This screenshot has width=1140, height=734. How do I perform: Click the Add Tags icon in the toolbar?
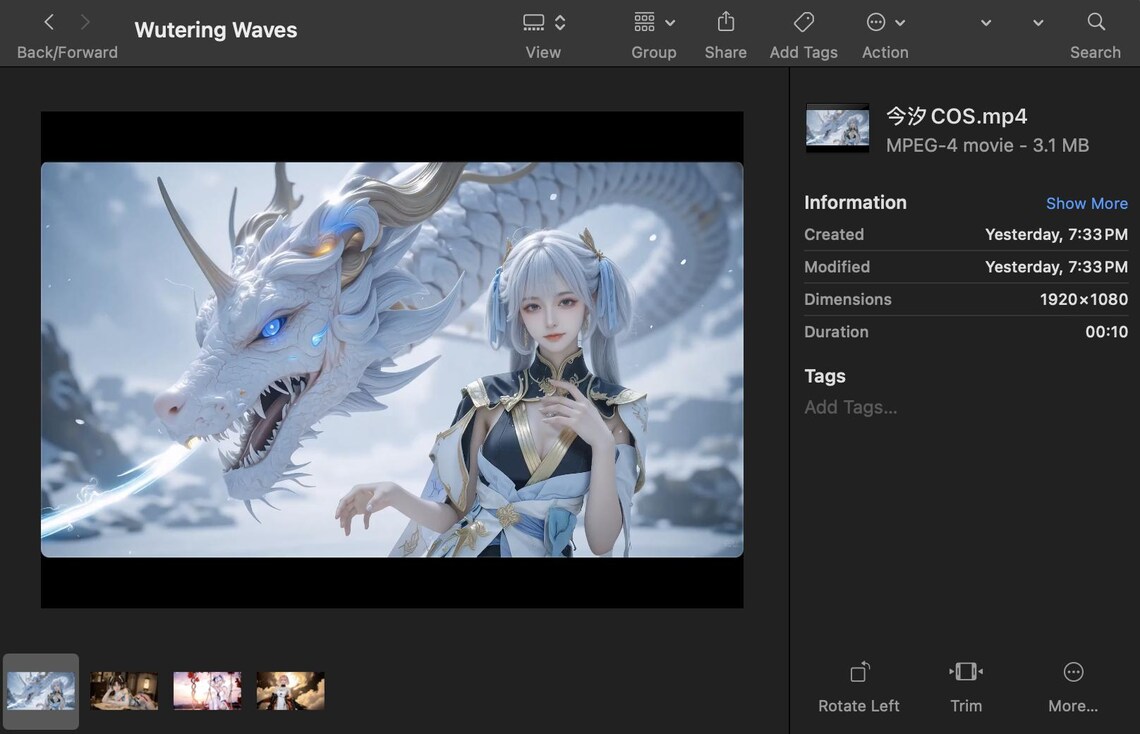pos(803,22)
